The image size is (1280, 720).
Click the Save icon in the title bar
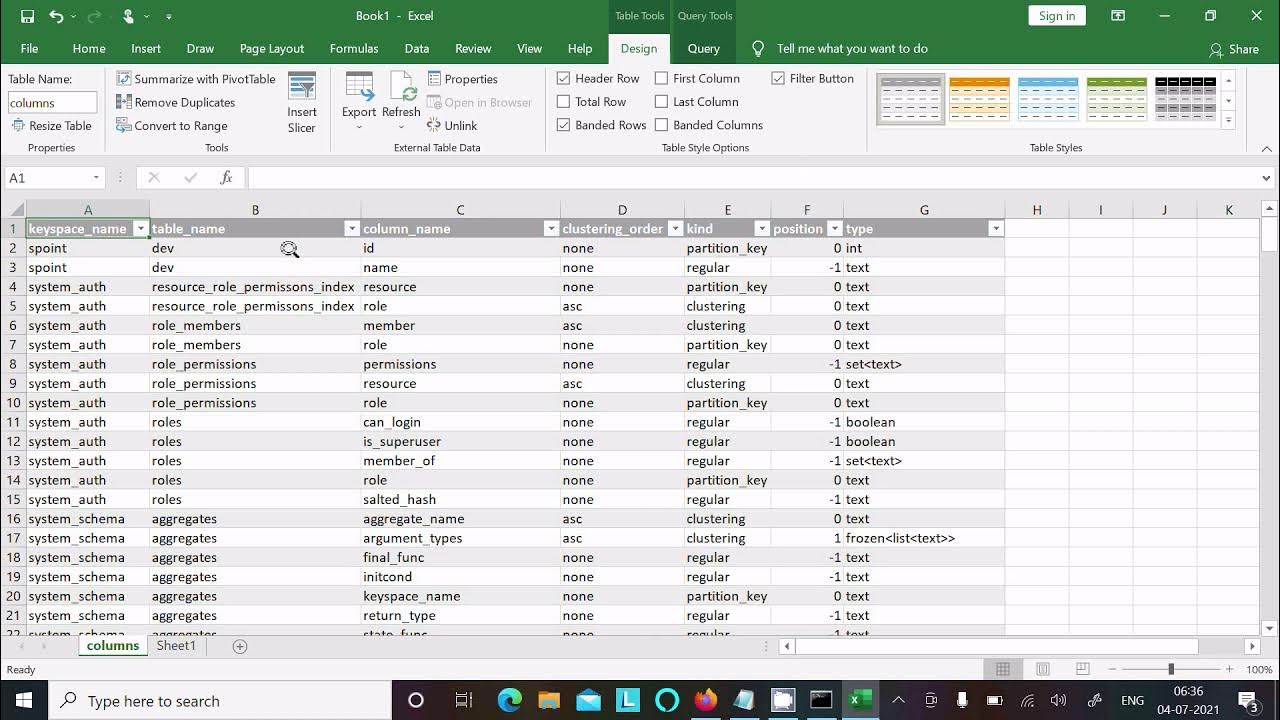[x=27, y=16]
